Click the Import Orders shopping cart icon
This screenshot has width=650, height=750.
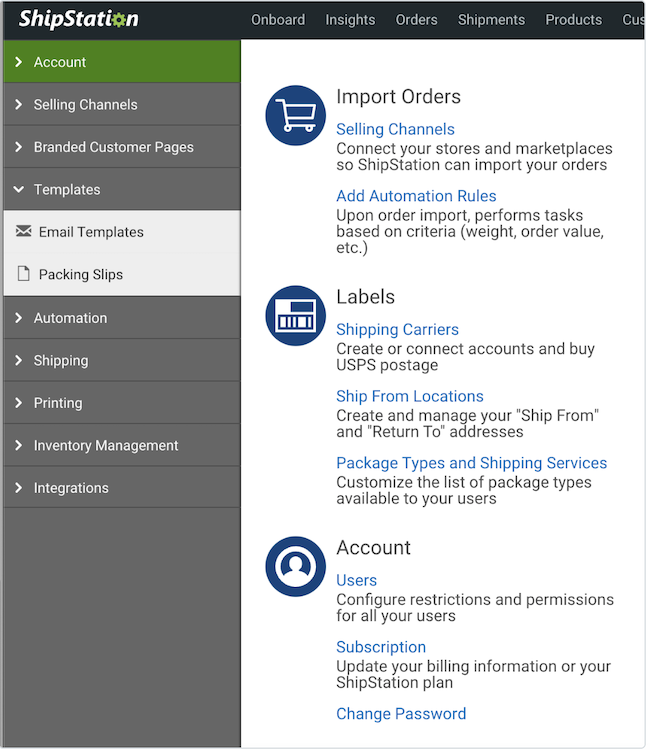tap(296, 116)
